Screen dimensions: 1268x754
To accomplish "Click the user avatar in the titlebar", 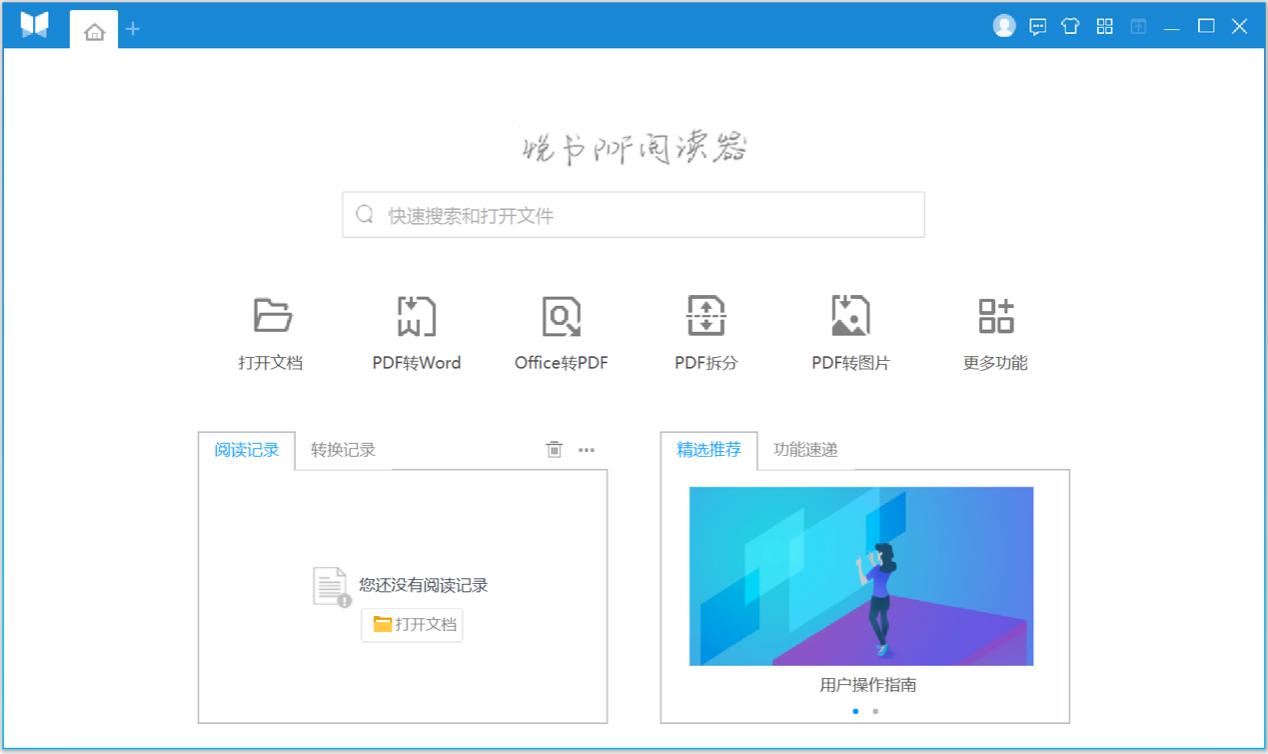I will (x=1003, y=25).
